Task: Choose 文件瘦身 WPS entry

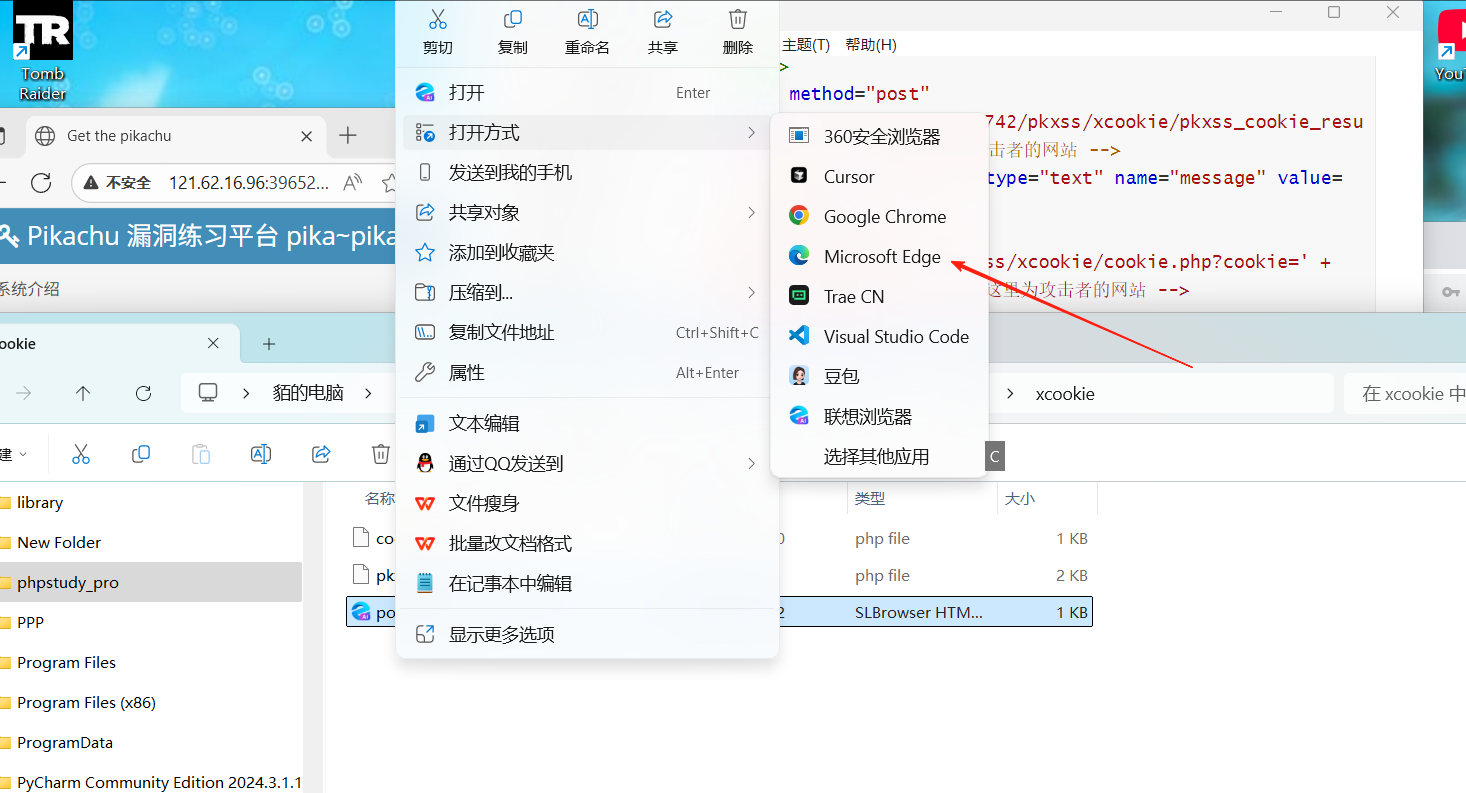Action: (x=587, y=503)
